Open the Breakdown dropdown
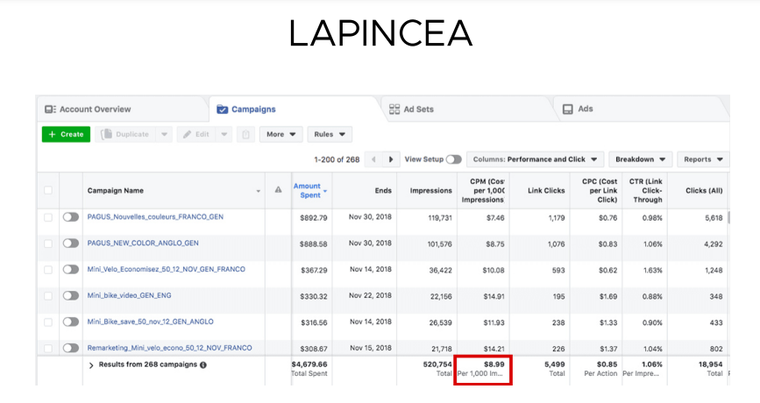 (x=640, y=160)
